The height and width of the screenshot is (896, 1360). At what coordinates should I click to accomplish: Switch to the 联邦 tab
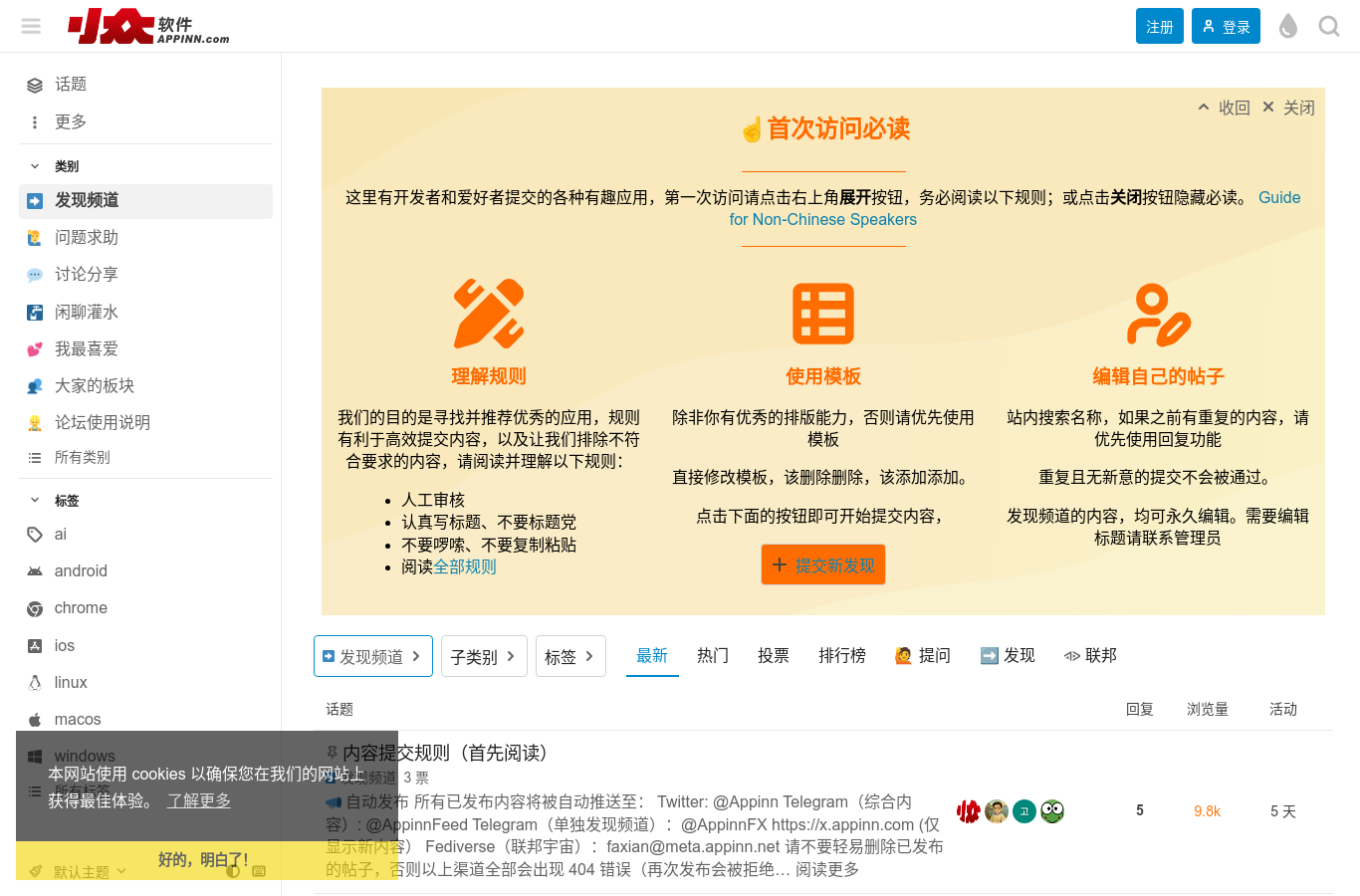1090,655
